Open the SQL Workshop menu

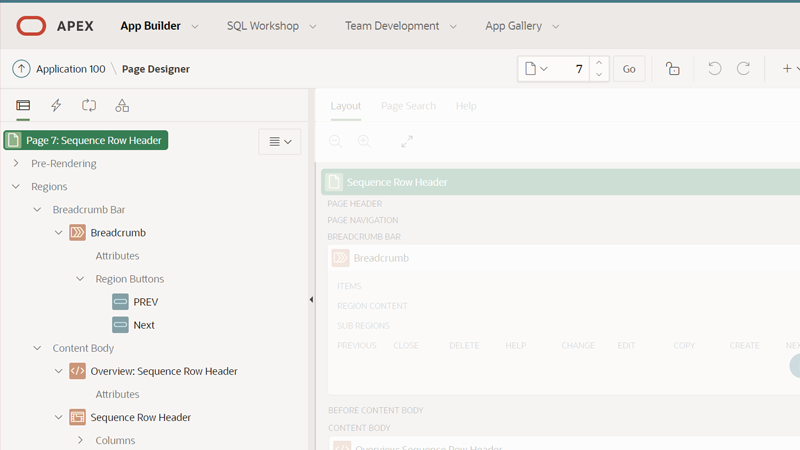pos(271,26)
